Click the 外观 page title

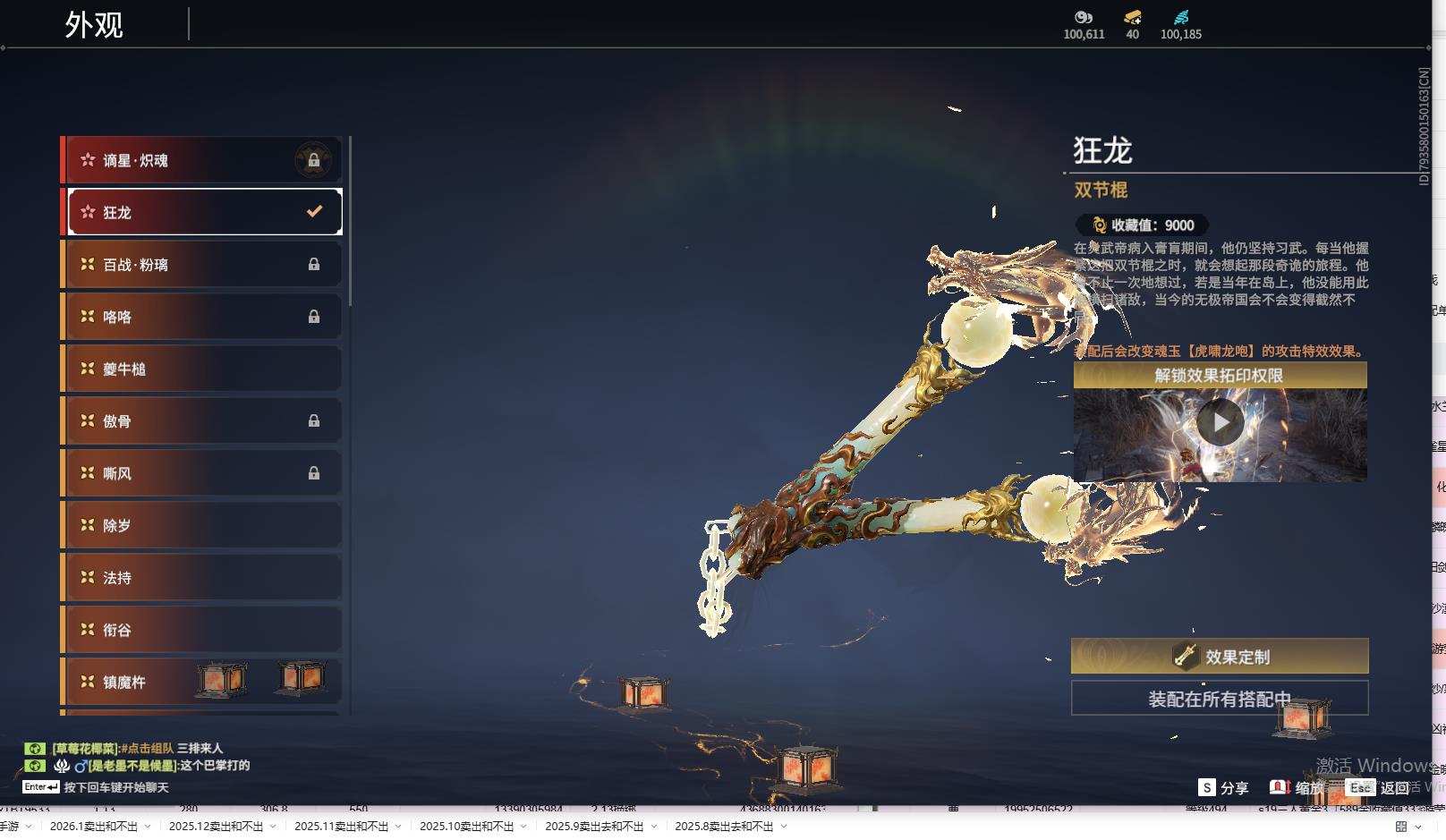click(x=94, y=24)
